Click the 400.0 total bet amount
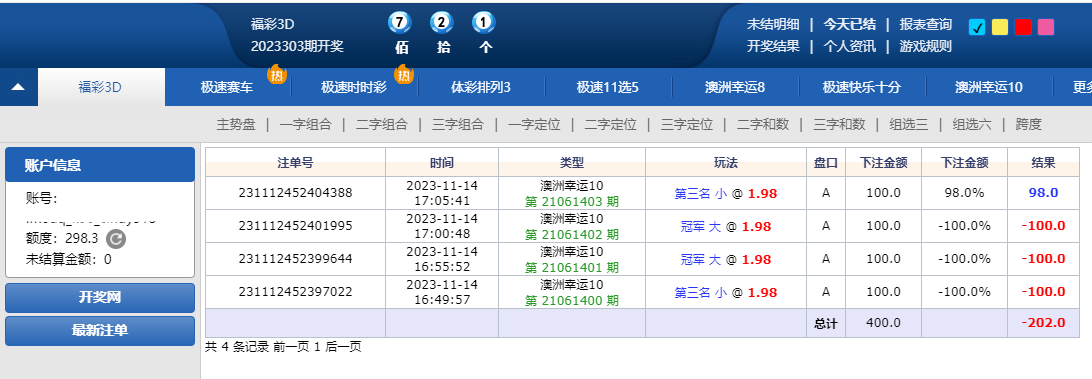This screenshot has height=379, width=1092. coord(883,323)
